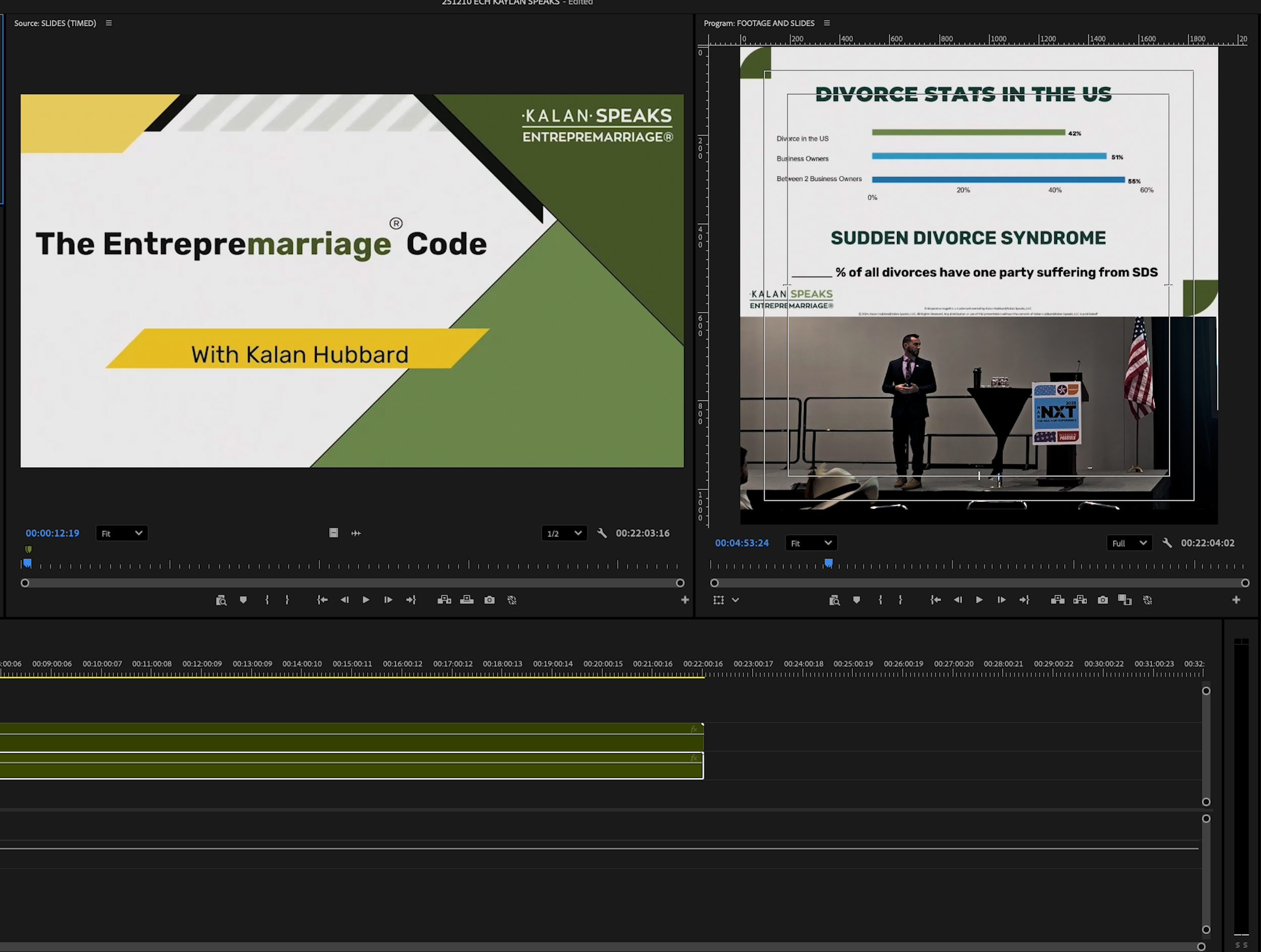The width and height of the screenshot is (1261, 952).
Task: Select the Lift icon in the Program monitor
Action: (x=1058, y=600)
